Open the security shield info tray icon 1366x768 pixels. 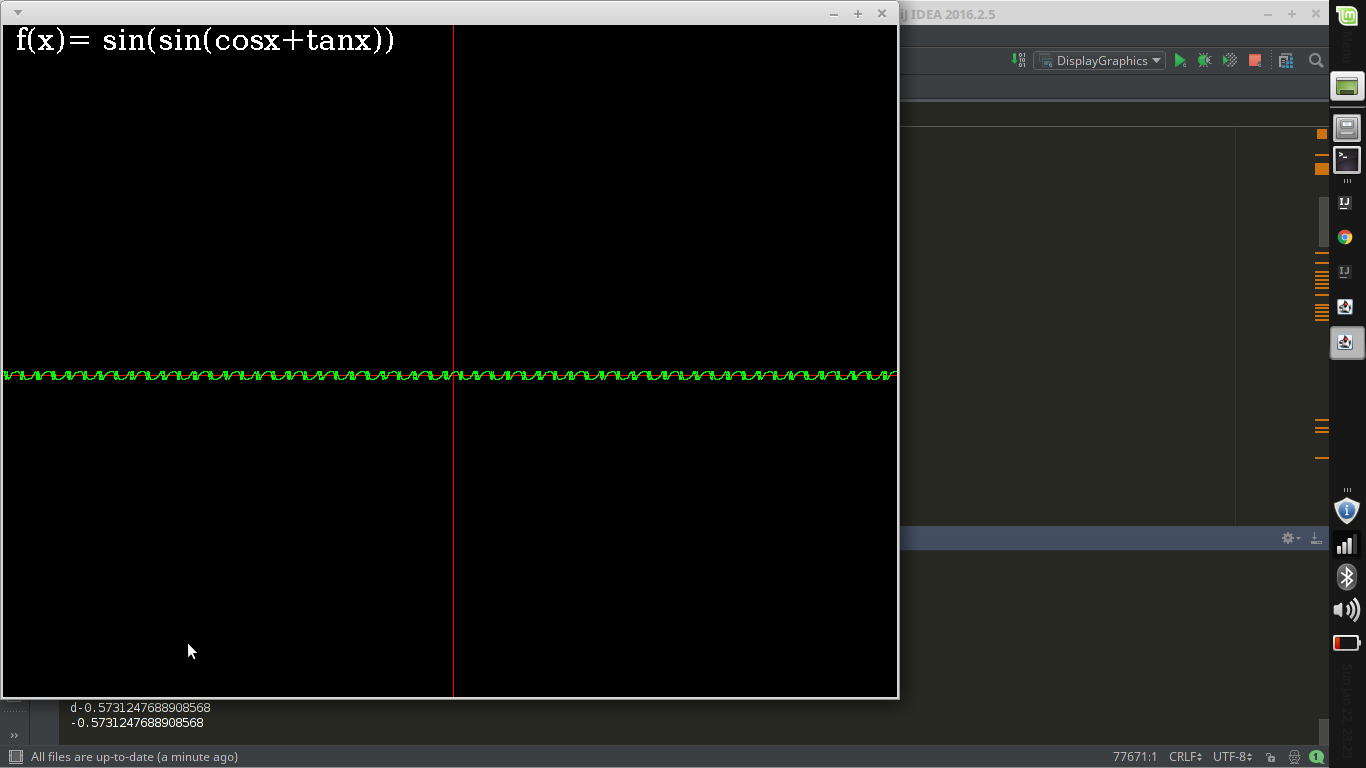1347,510
